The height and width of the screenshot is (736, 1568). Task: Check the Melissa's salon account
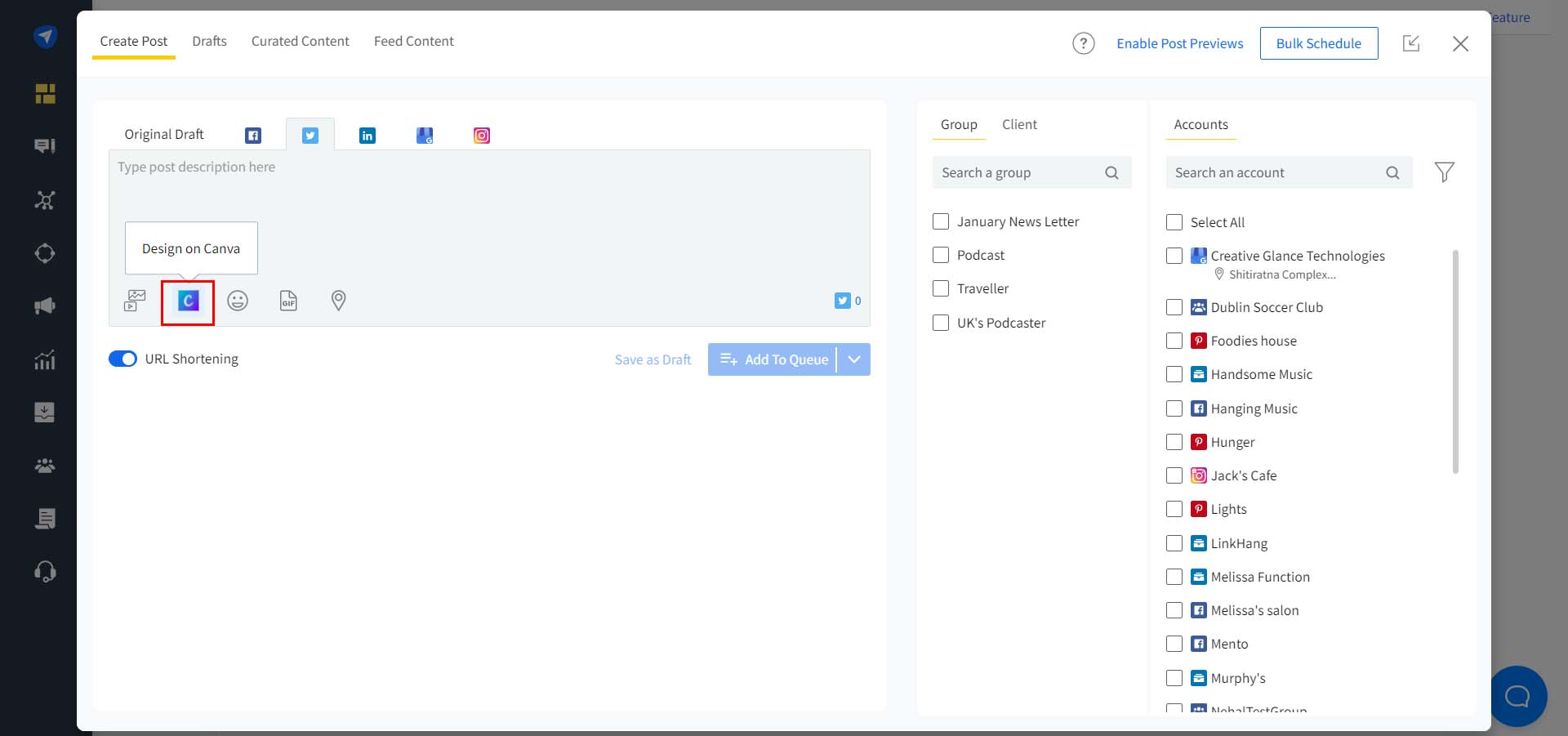1174,610
